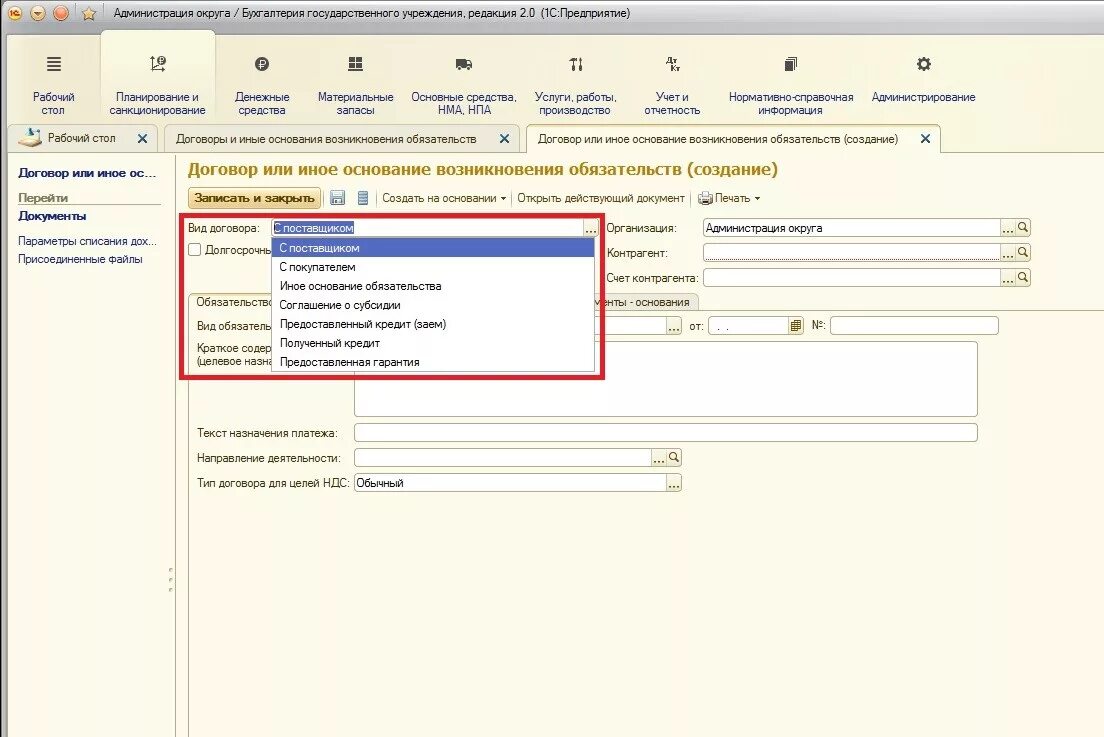Toggle the Долгосрочный checkbox

click(x=195, y=249)
